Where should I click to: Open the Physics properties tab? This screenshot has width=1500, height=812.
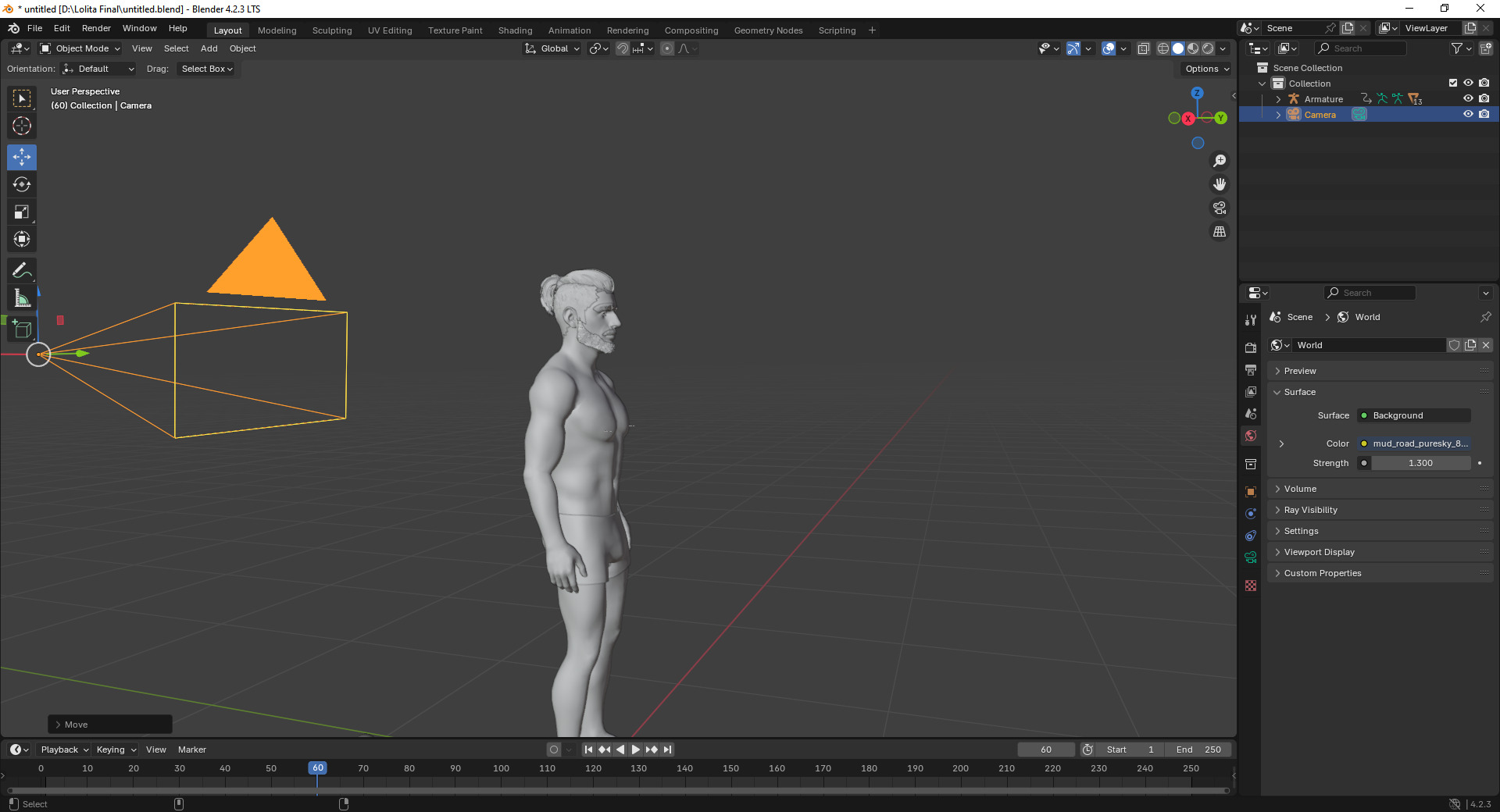(1251, 514)
